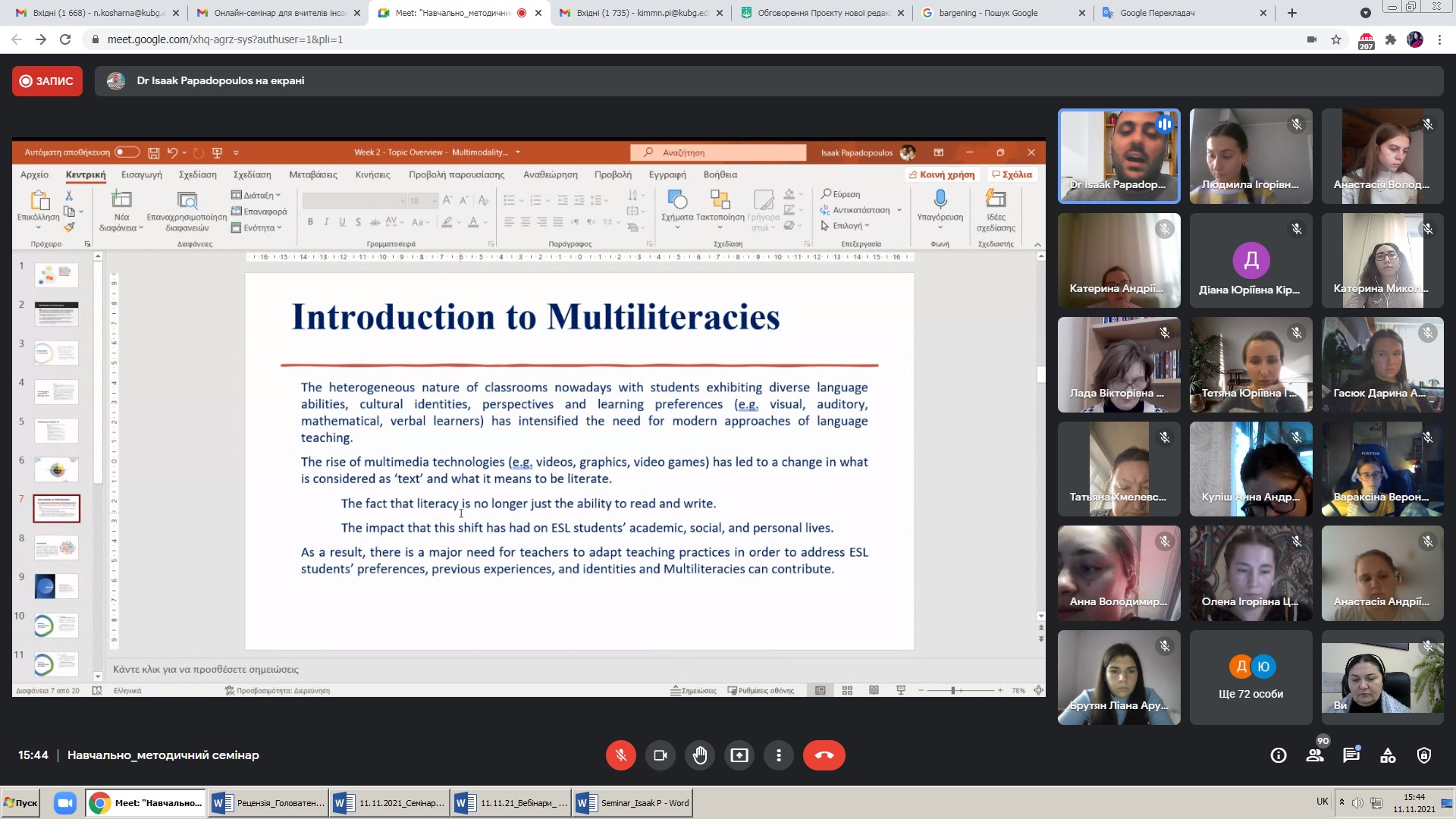This screenshot has width=1456, height=819.
Task: Open Chrome three-dot menu
Action: (x=1439, y=39)
